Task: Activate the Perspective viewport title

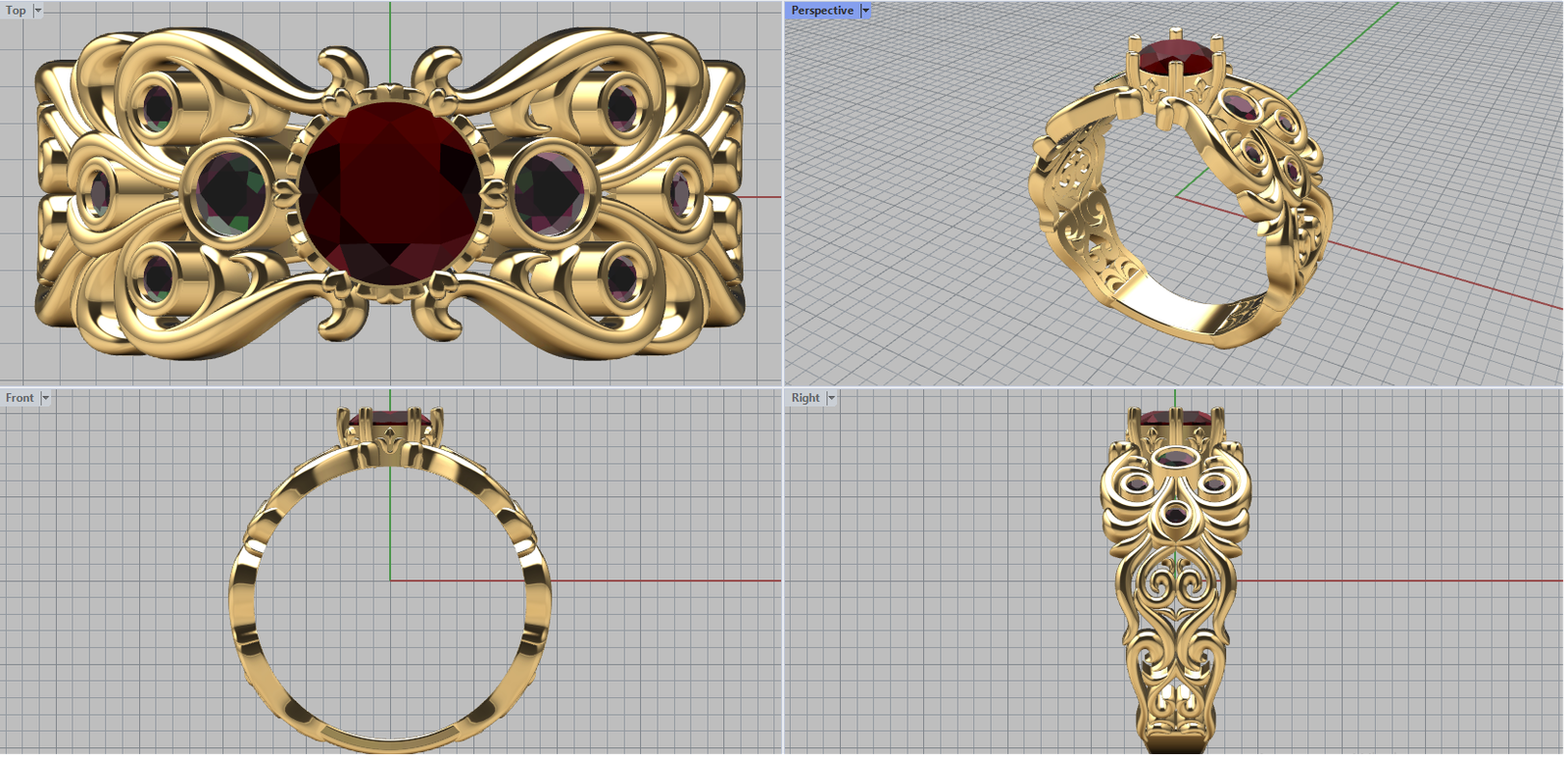Action: tap(821, 10)
